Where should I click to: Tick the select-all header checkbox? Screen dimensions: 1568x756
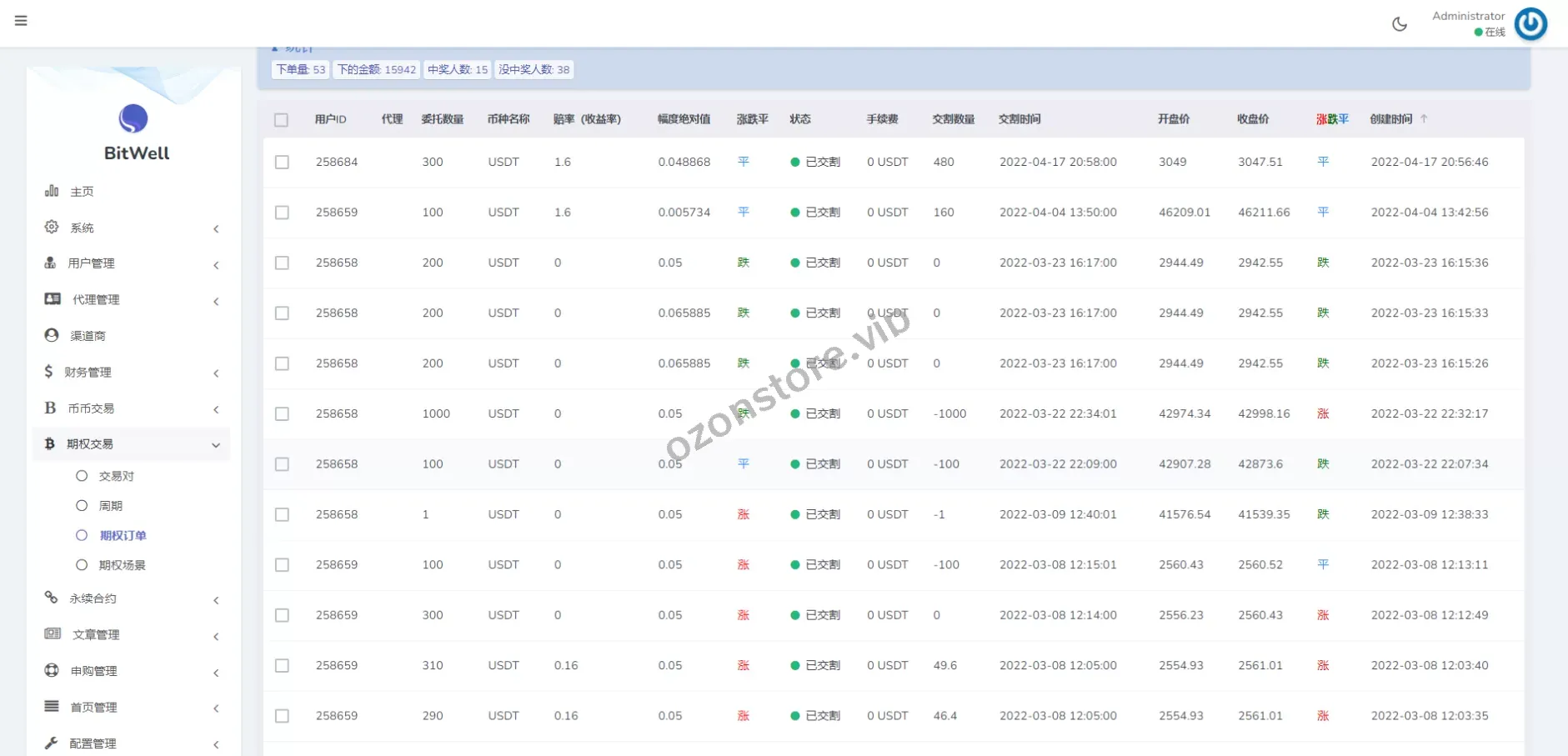[x=281, y=120]
